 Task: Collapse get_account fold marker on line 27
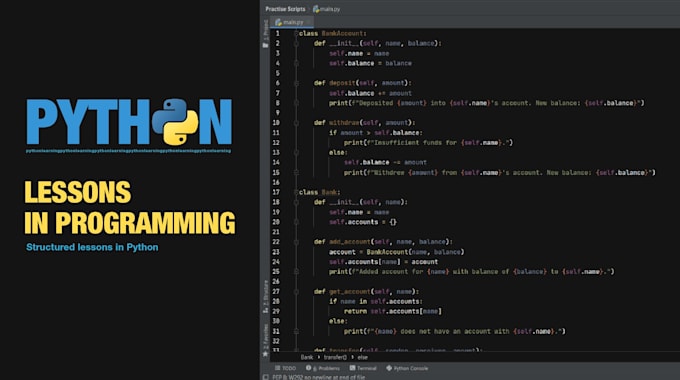tap(296, 292)
